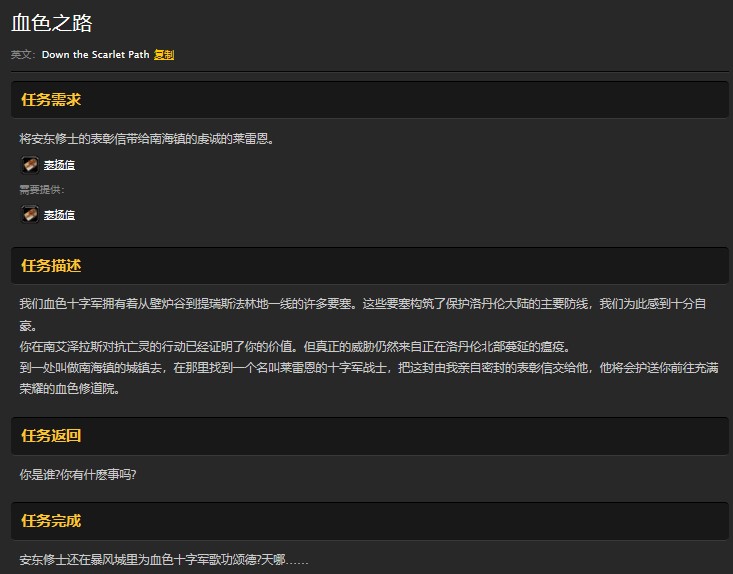Click the 任务完成 section header
This screenshot has width=733, height=574.
pos(51,521)
